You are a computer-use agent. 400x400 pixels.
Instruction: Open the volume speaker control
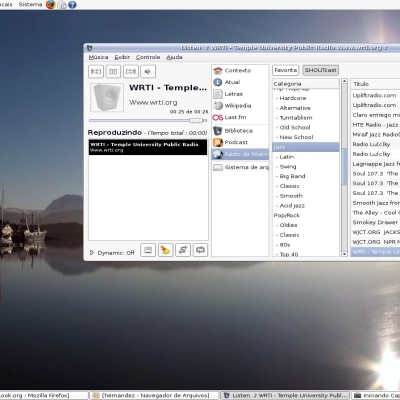[x=148, y=71]
